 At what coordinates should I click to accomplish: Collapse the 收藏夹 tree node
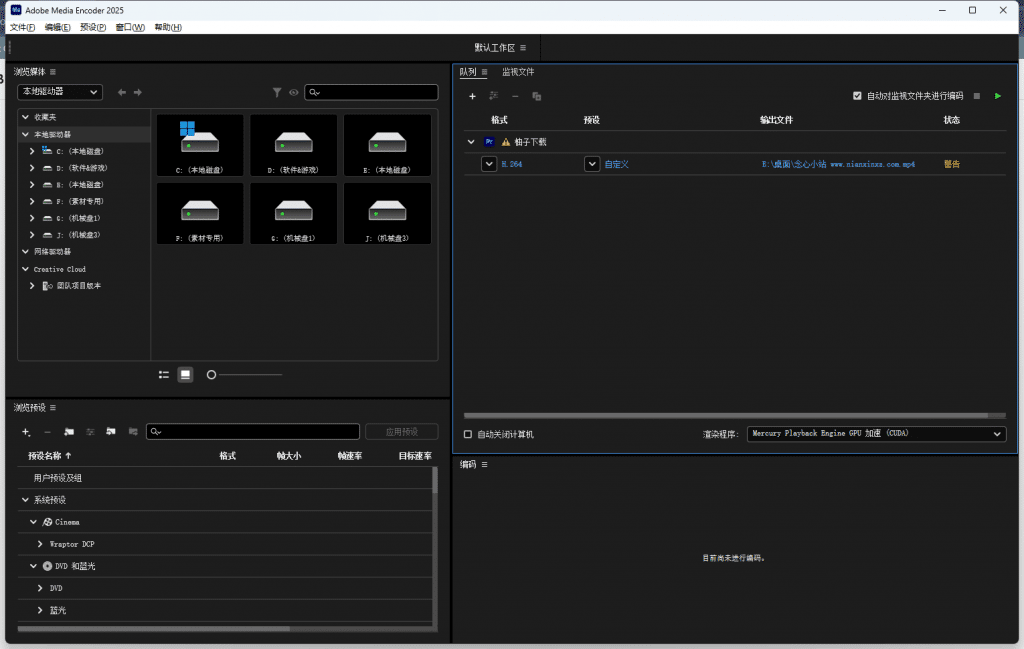click(x=25, y=117)
